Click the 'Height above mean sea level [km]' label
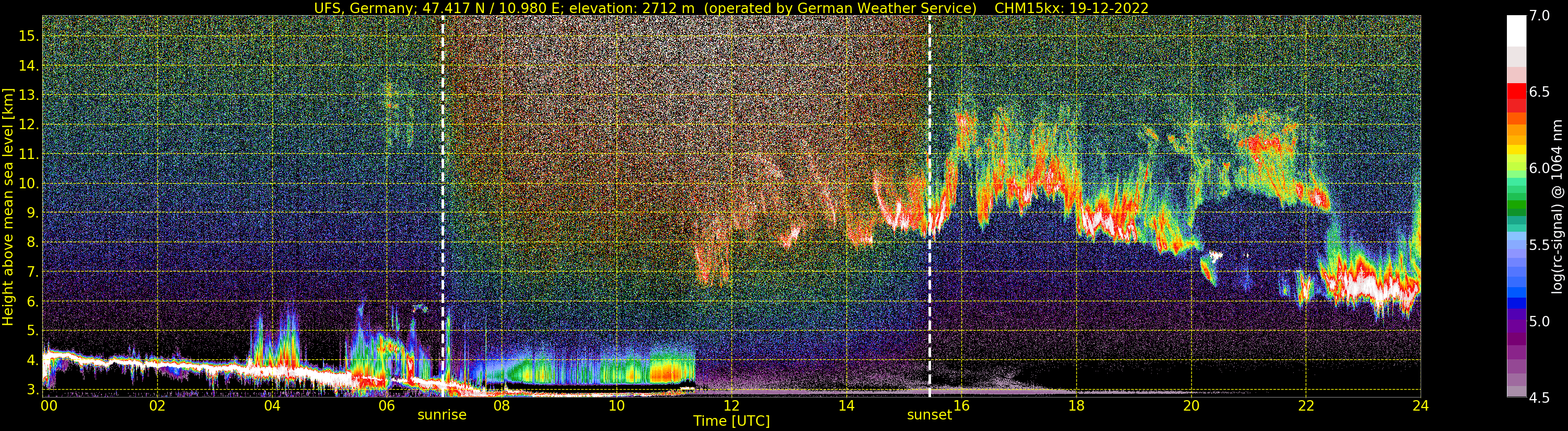Viewport: 1568px width, 431px height. click(x=8, y=207)
